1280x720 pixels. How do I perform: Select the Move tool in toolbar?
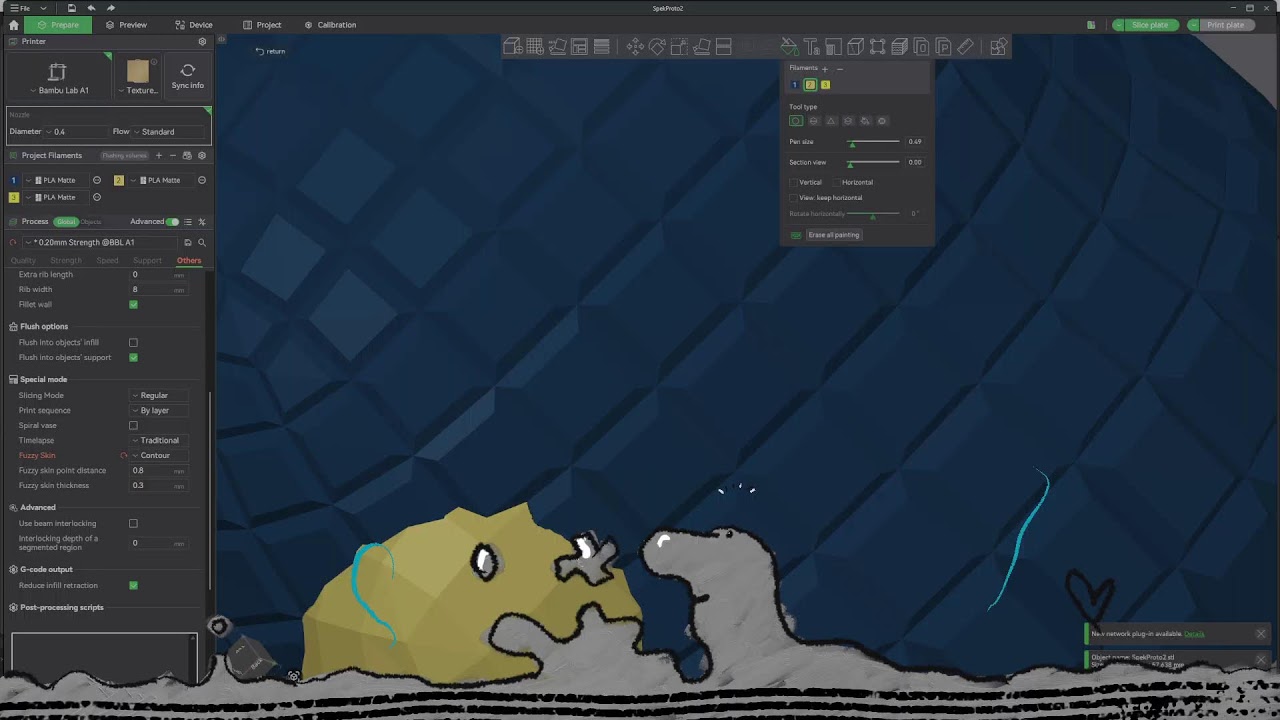(x=635, y=46)
